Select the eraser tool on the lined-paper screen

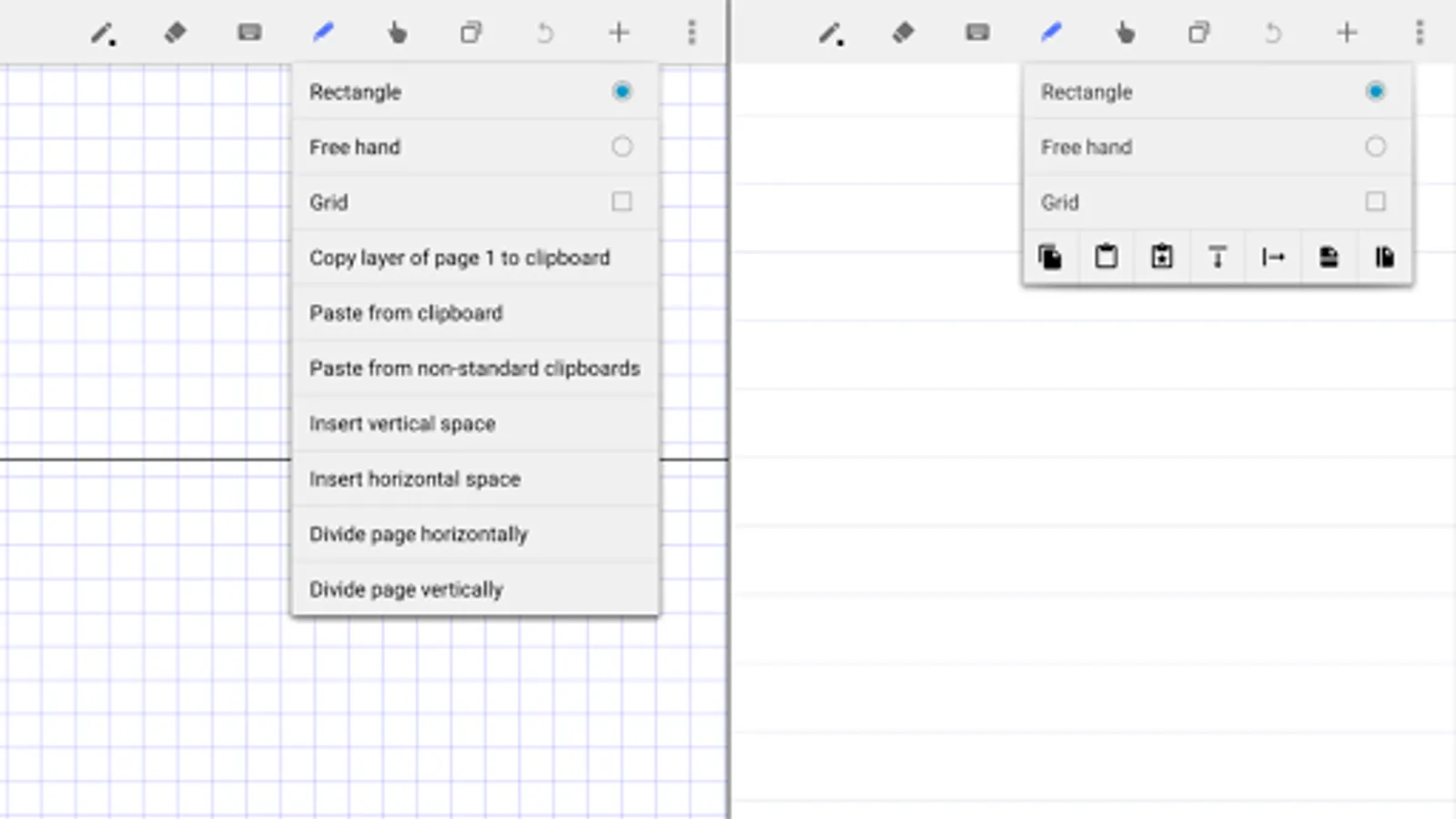(x=903, y=33)
